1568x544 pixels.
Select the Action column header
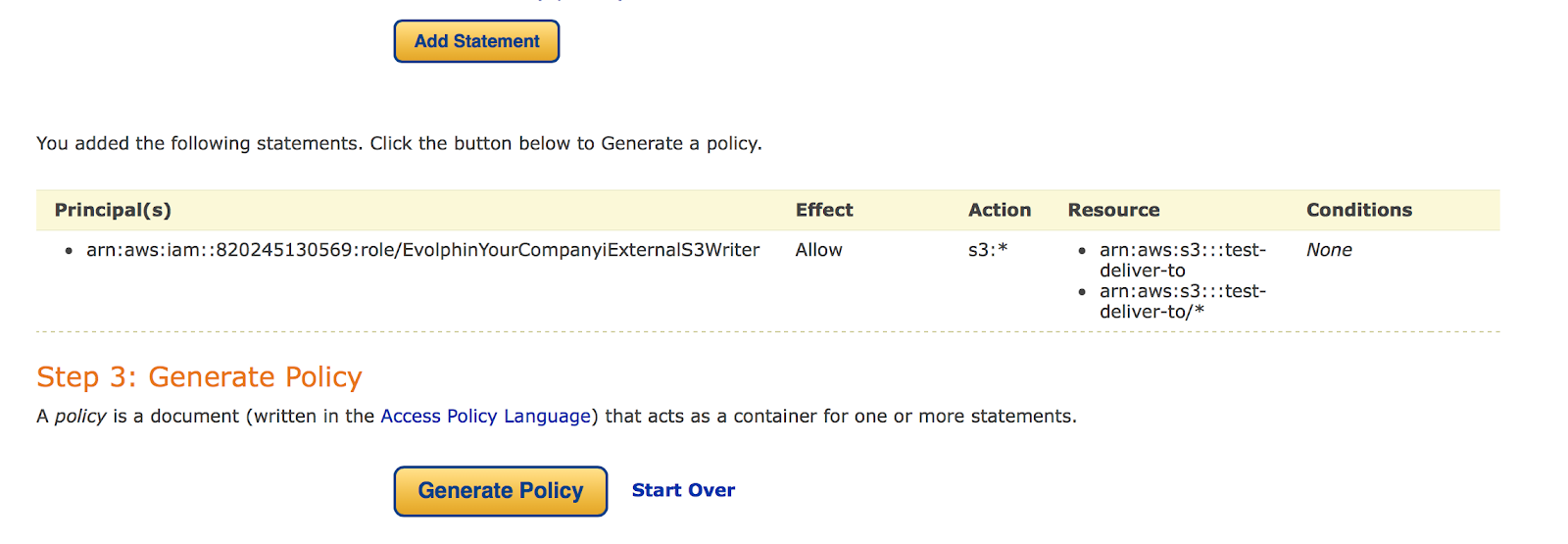1000,210
